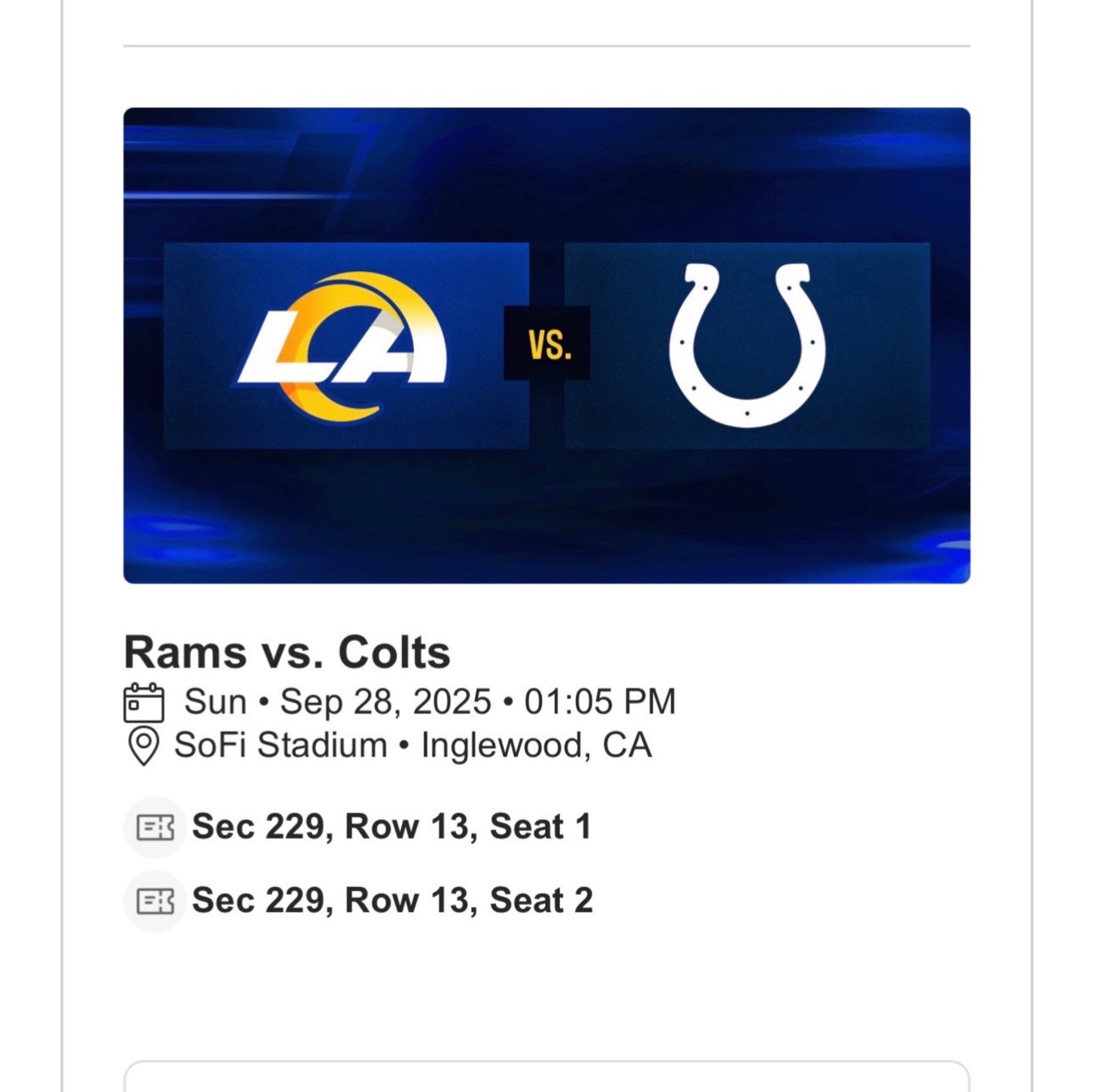
Task: Open the SoFi Stadium venue link
Action: tap(280, 745)
